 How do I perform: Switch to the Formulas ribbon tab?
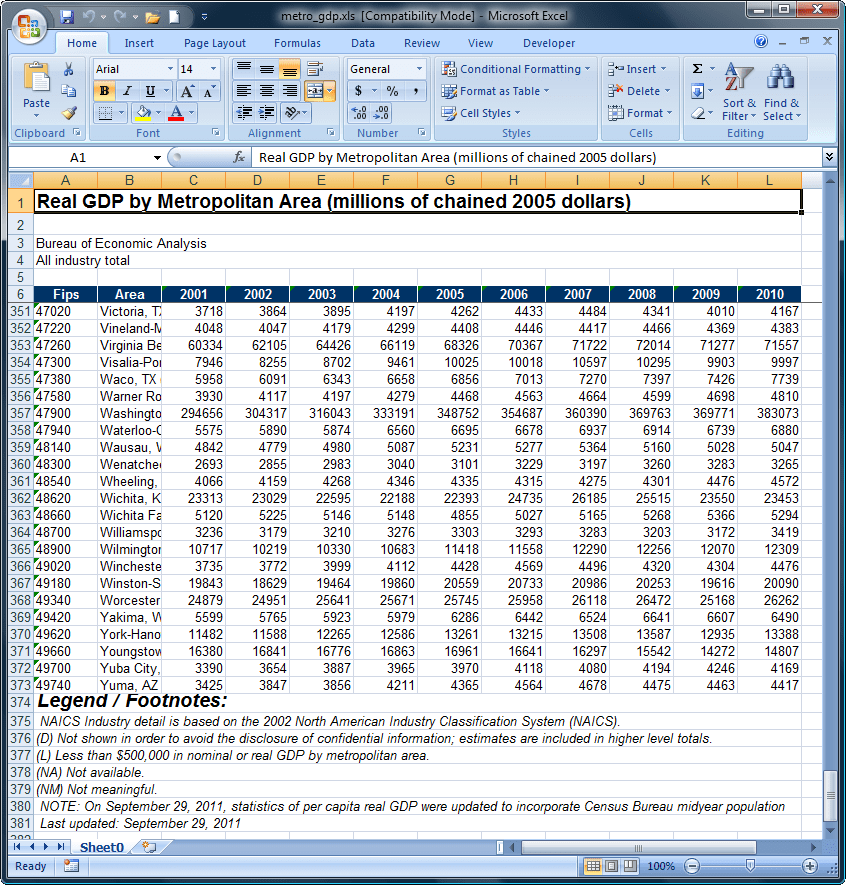[x=297, y=43]
